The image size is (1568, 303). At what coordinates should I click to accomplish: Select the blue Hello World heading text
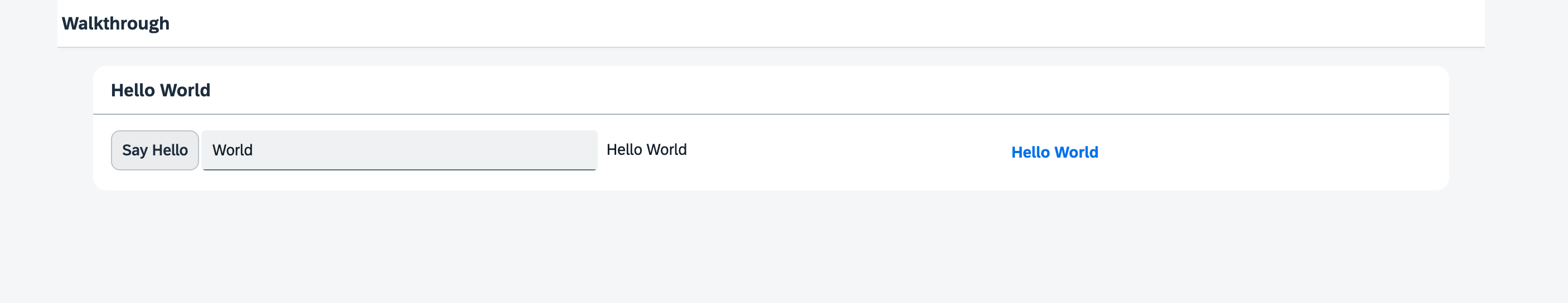coord(1054,152)
